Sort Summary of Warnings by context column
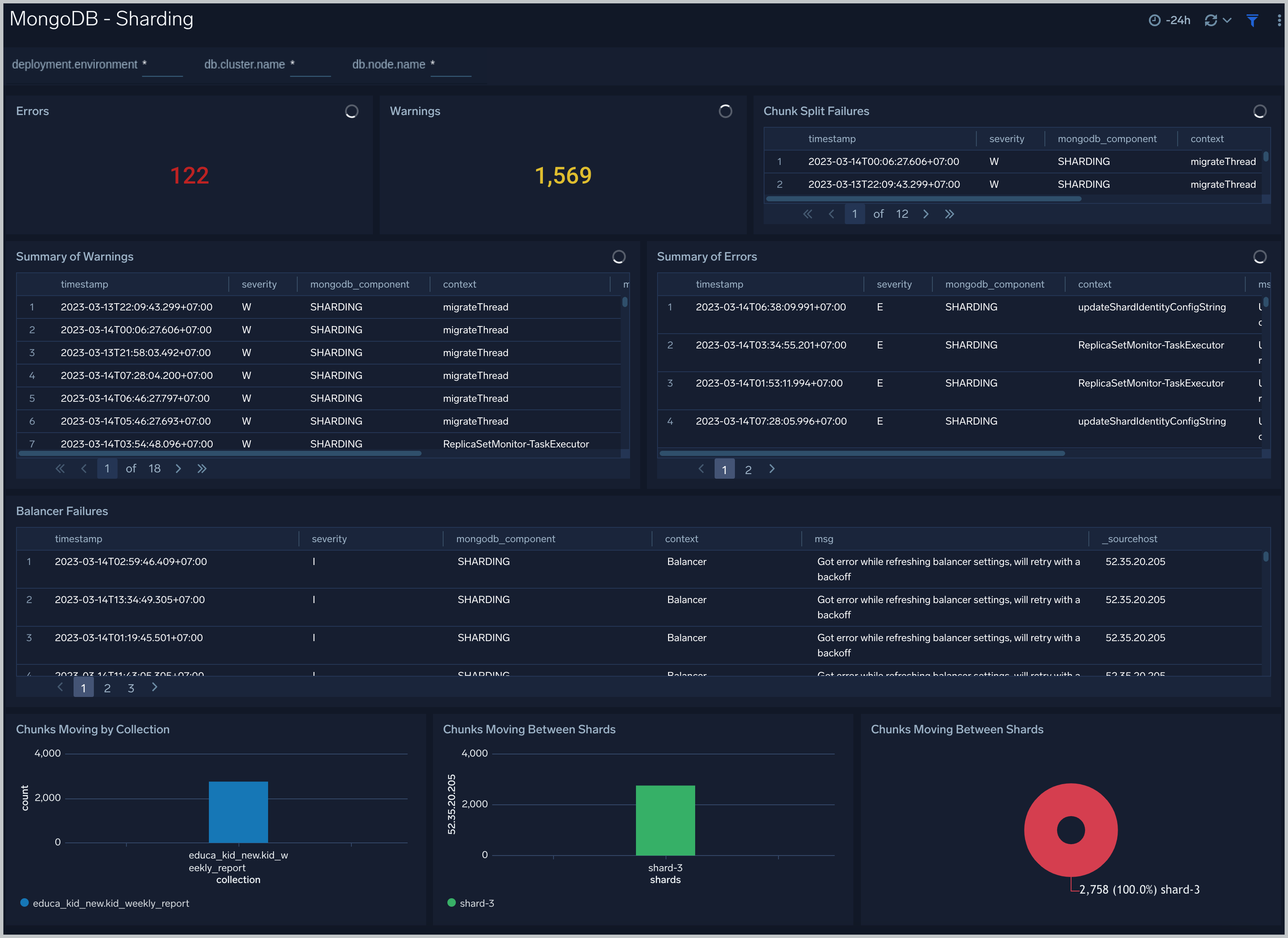 [x=460, y=285]
